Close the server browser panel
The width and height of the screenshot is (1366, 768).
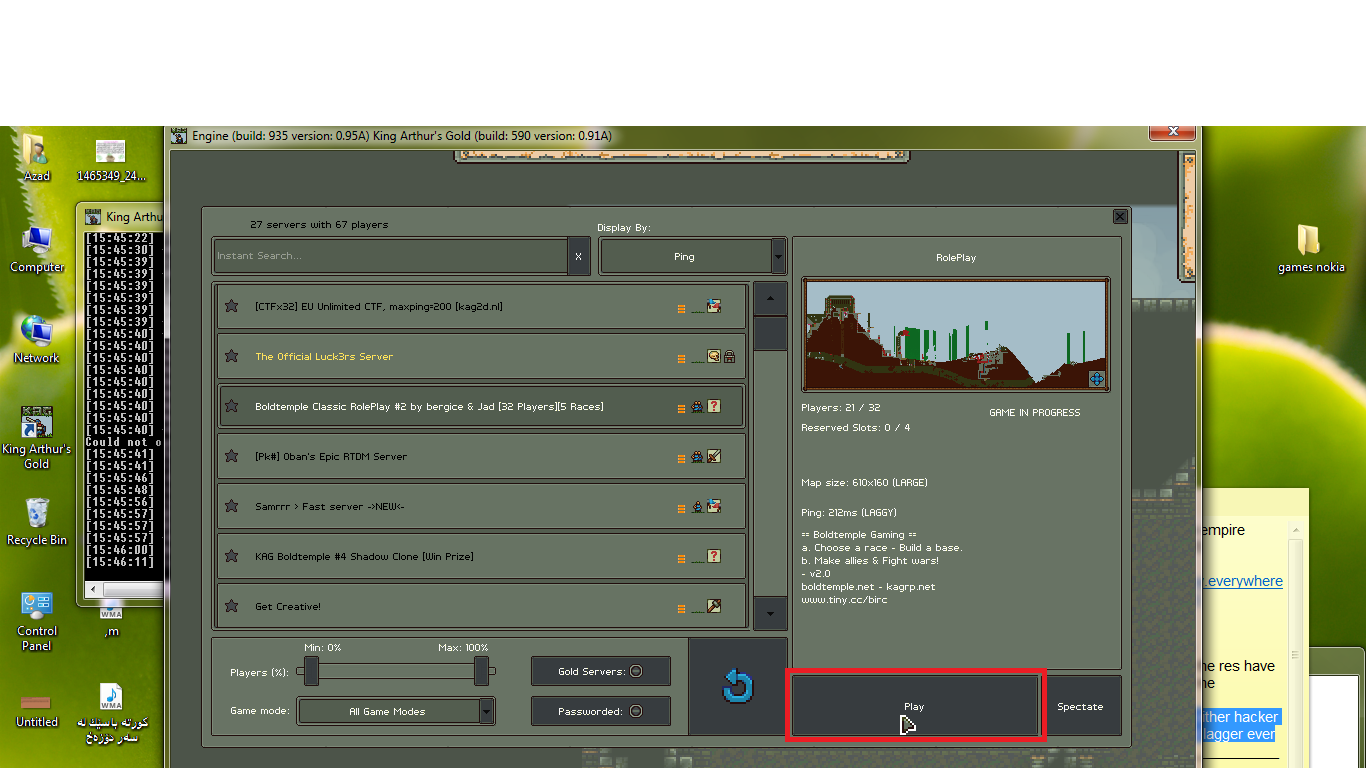point(1120,216)
